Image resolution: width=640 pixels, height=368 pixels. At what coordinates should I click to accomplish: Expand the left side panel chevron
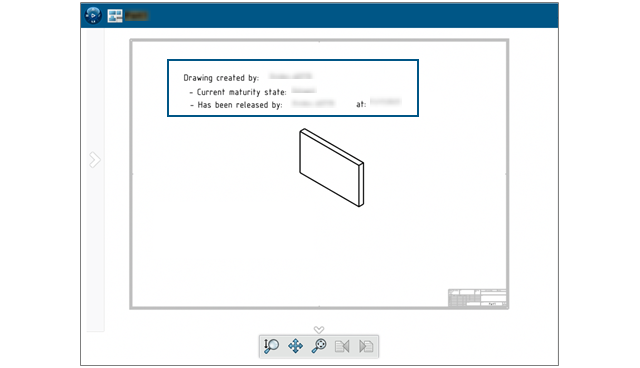(x=95, y=160)
